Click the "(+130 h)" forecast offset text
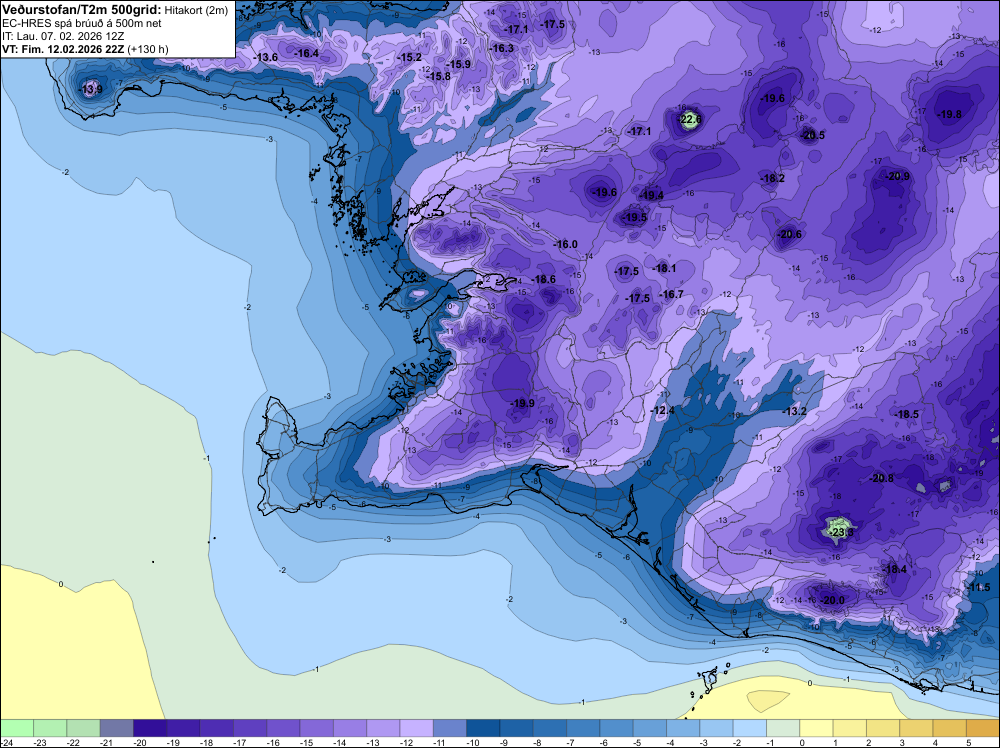This screenshot has width=1000, height=748. (148, 49)
